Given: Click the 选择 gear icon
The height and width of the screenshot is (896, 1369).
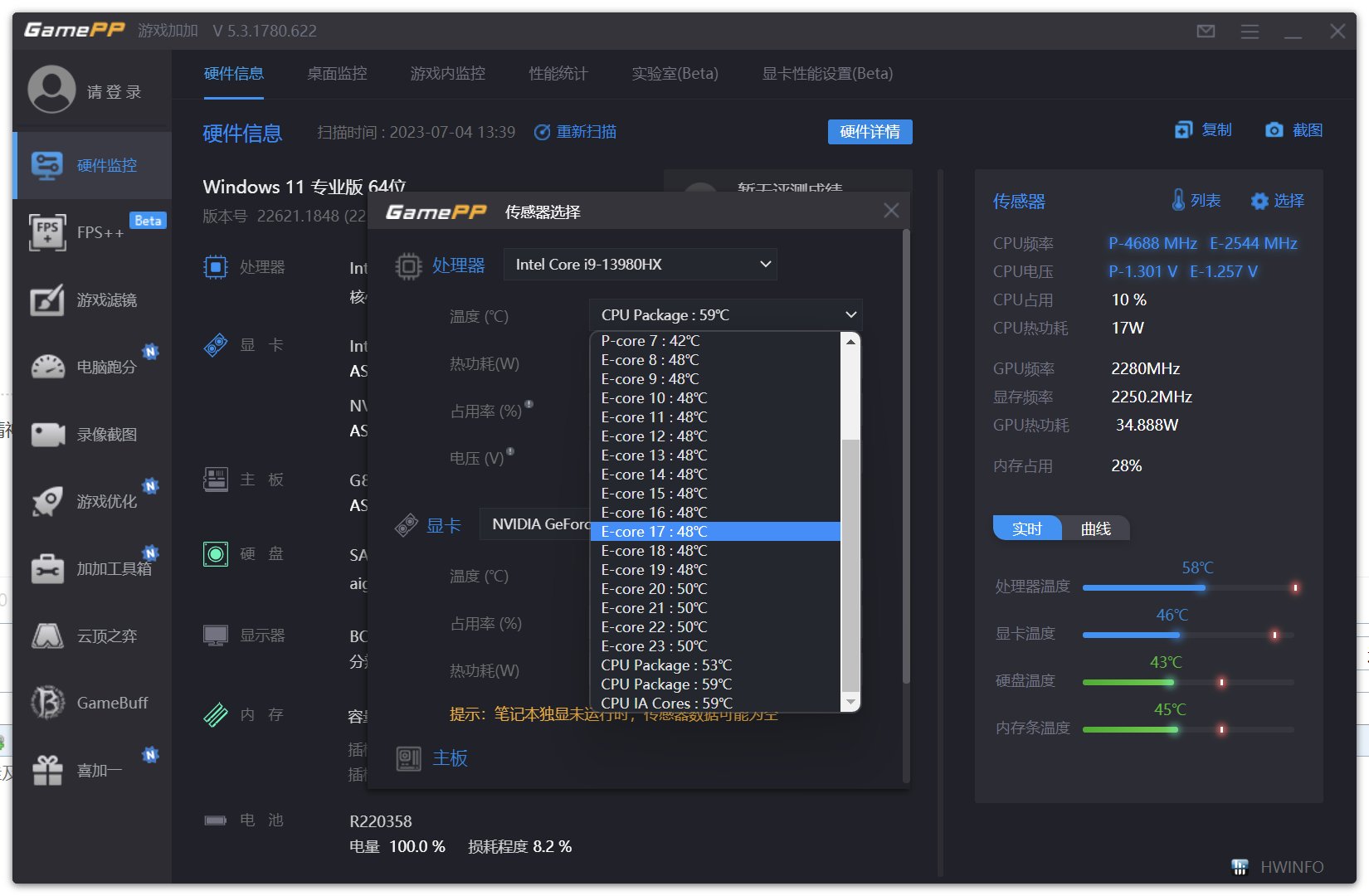Looking at the screenshot, I should coord(1259,201).
